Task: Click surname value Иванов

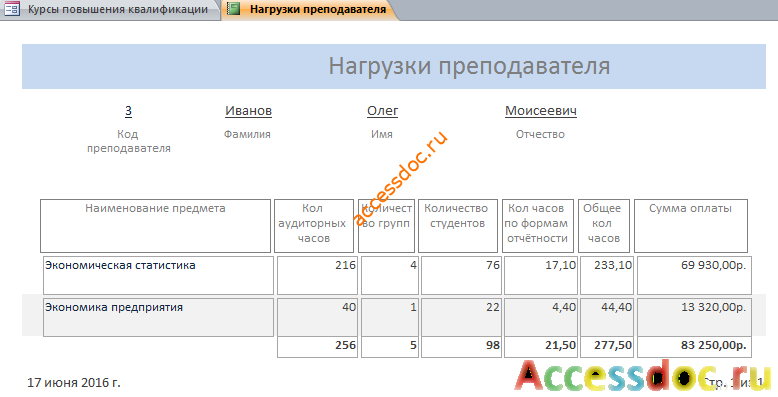Action: pyautogui.click(x=249, y=111)
